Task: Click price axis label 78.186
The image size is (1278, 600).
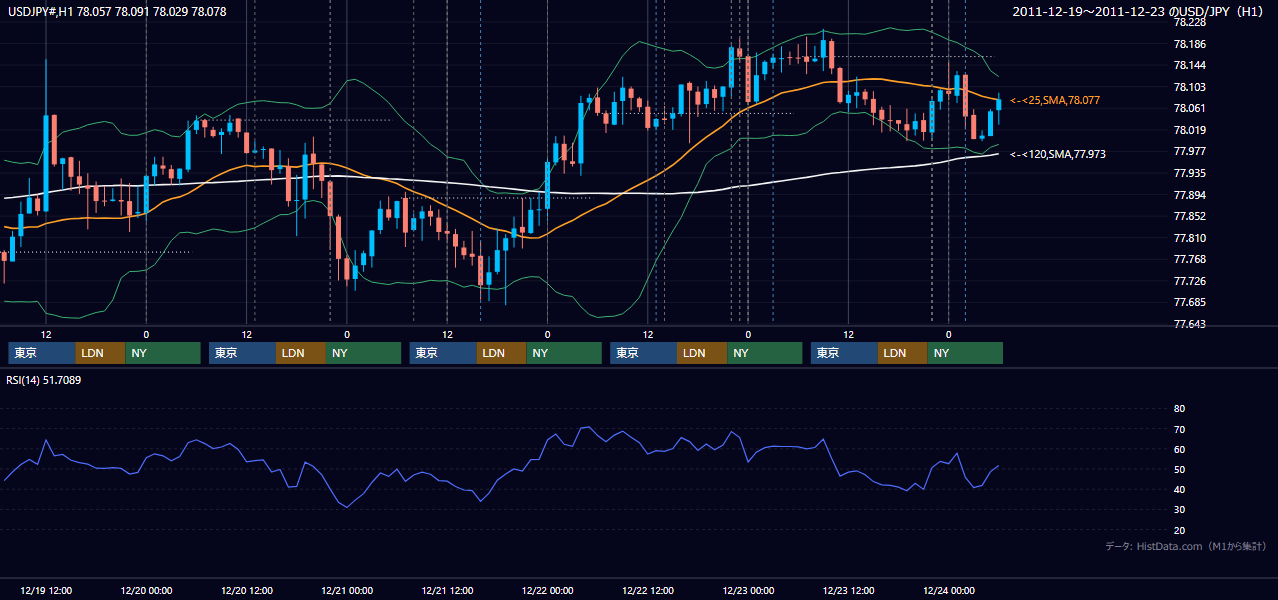Action: [1189, 44]
